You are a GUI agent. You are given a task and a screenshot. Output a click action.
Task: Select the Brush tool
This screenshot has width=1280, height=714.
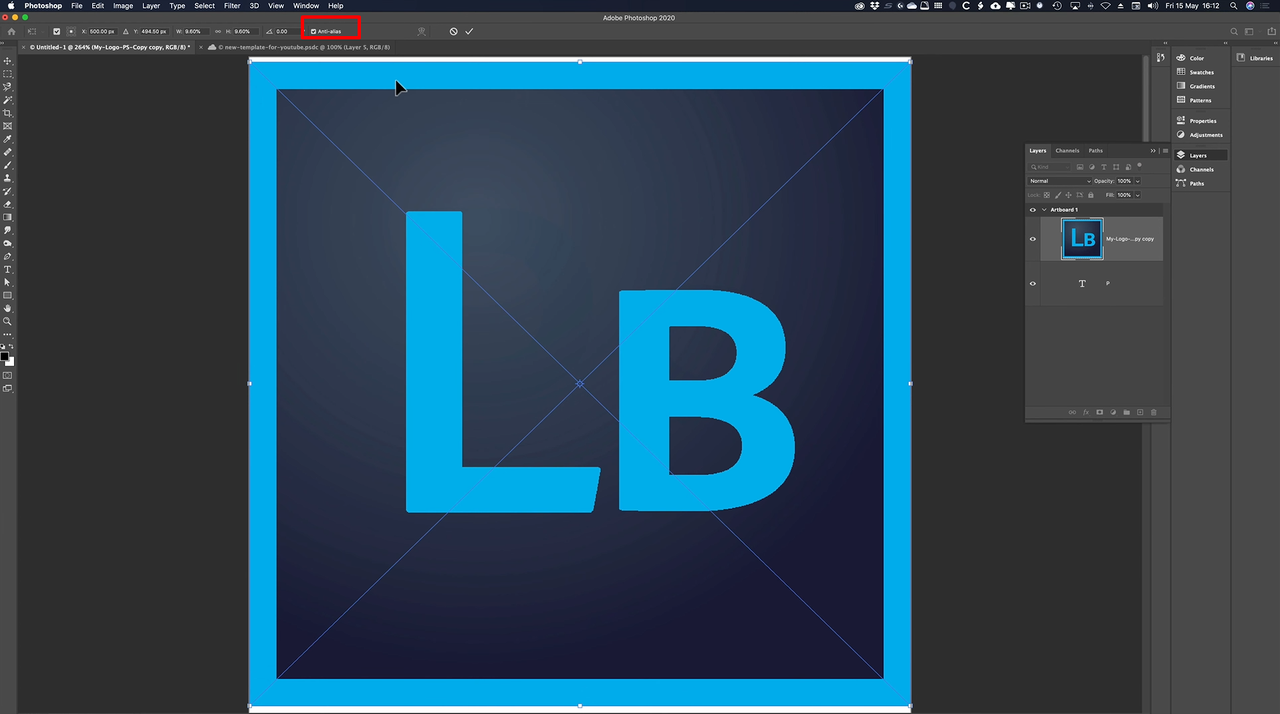click(x=8, y=165)
